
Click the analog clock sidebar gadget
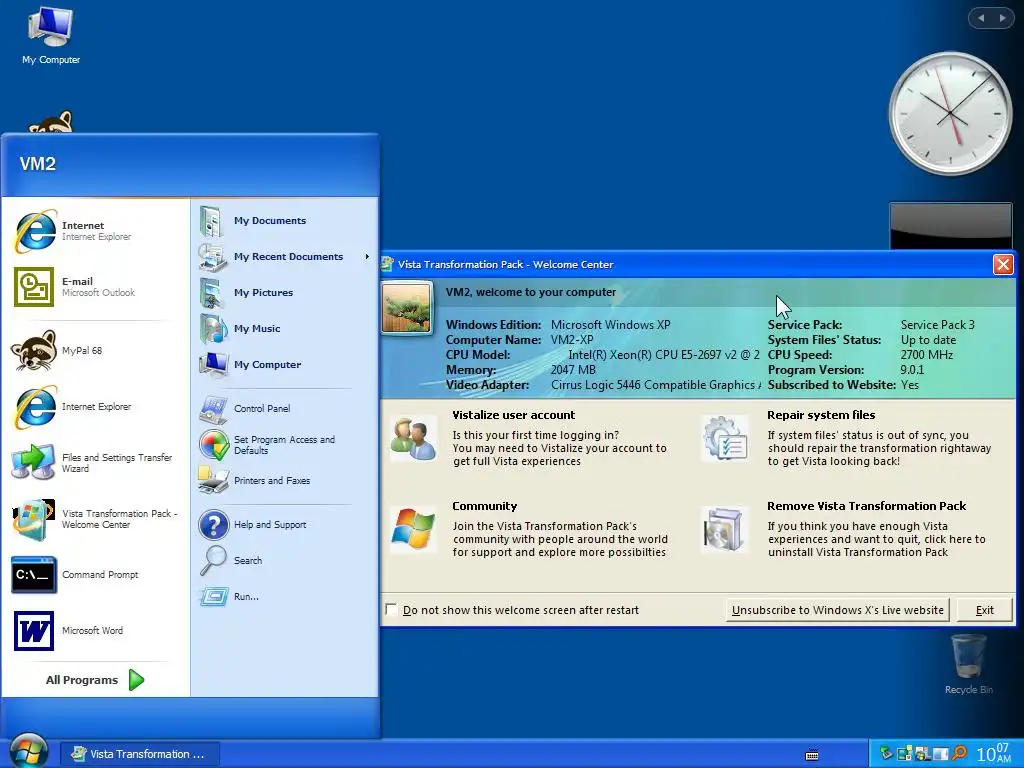coord(950,114)
